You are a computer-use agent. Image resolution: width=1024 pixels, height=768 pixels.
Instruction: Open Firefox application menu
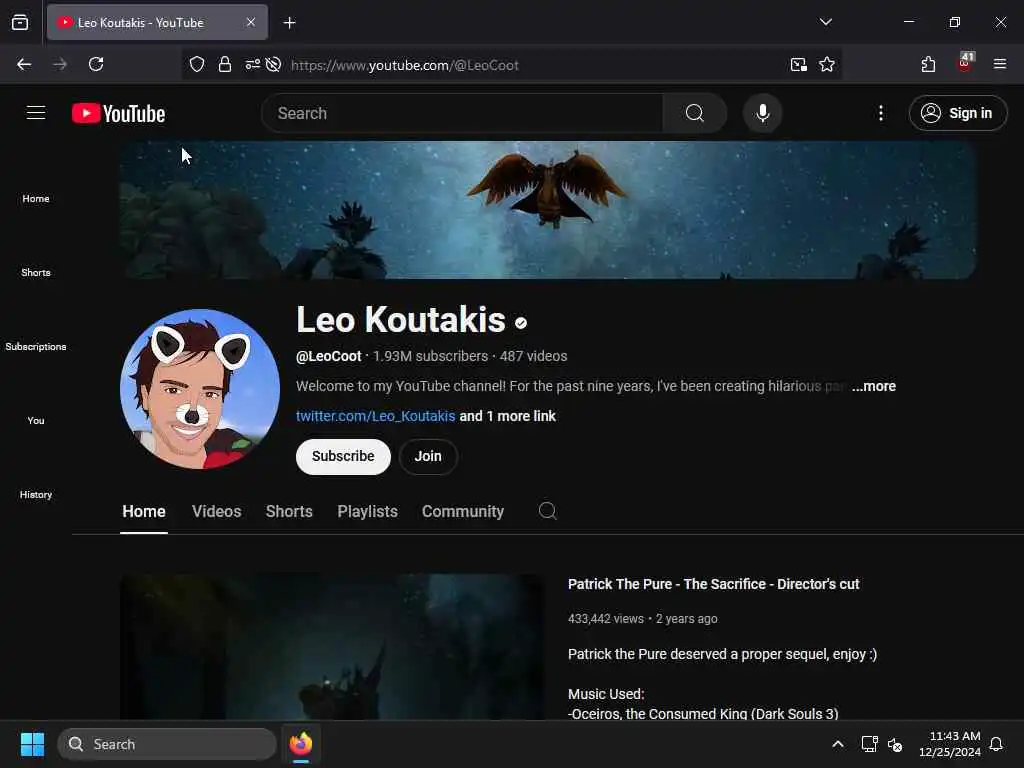[999, 64]
